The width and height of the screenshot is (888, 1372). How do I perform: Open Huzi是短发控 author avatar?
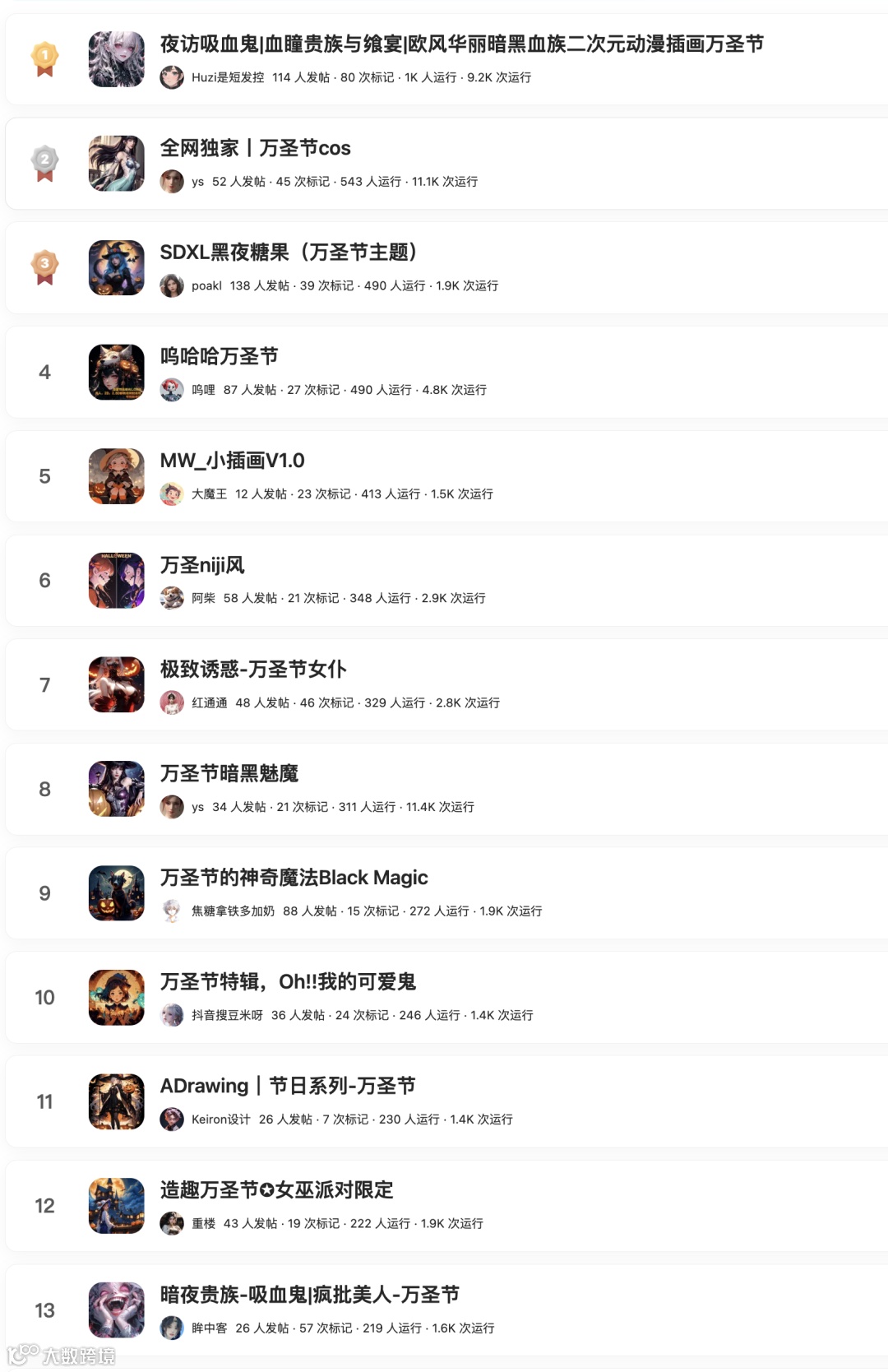click(172, 77)
